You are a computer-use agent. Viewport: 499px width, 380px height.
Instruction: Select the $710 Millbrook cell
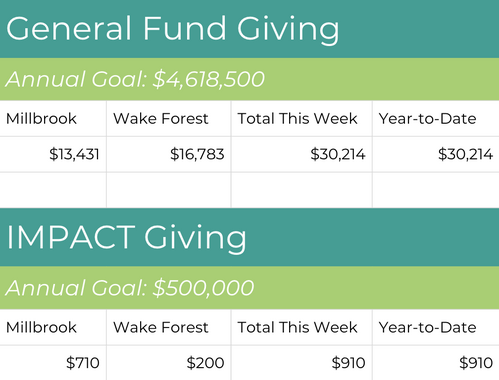click(53, 363)
